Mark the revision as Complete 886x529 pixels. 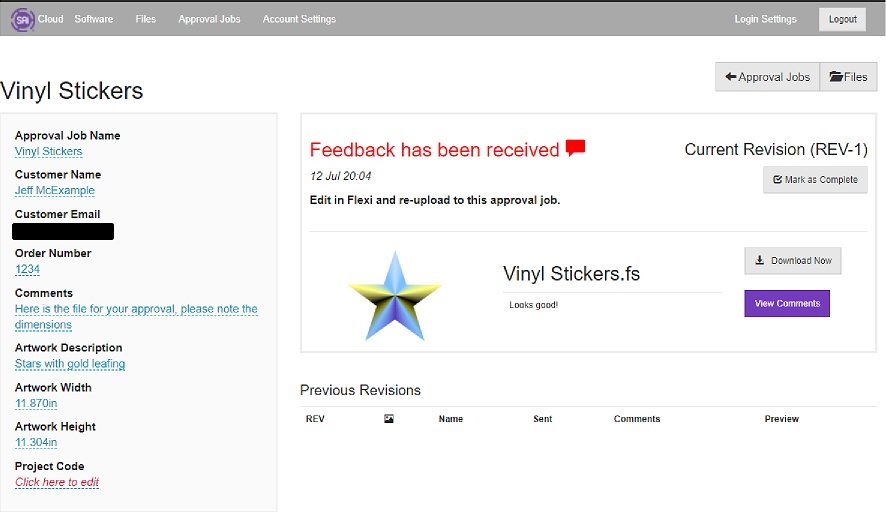point(815,180)
